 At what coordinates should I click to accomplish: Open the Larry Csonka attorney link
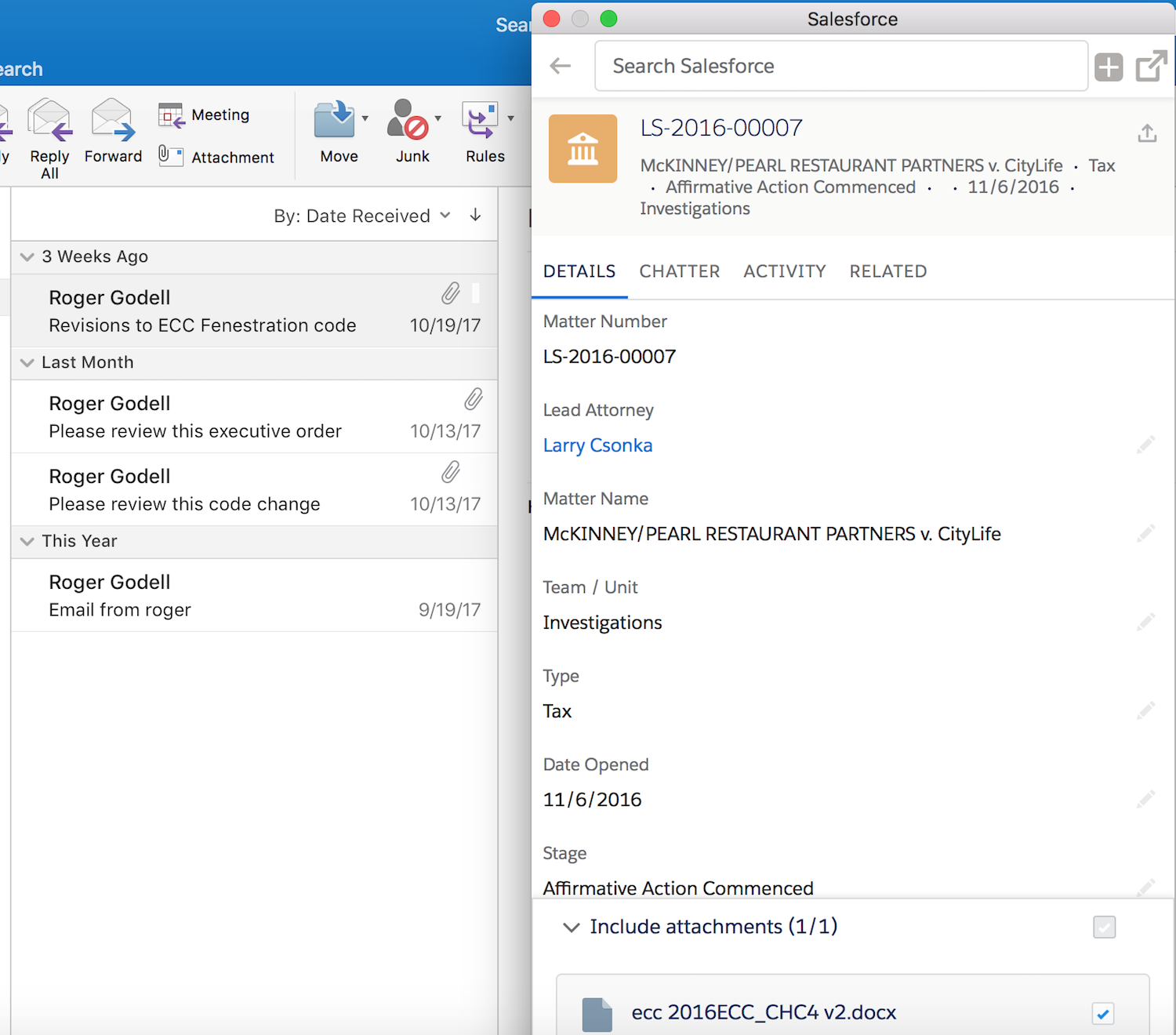(597, 445)
